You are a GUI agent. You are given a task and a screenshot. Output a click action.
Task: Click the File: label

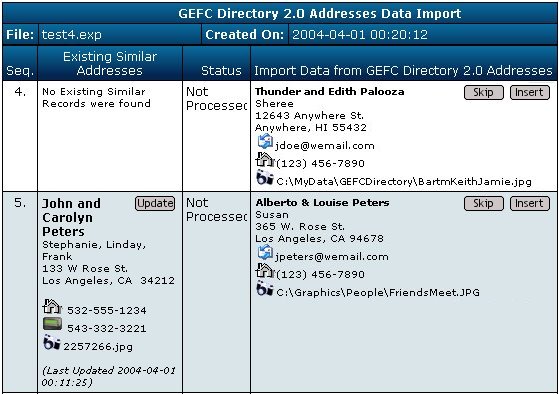[20, 35]
